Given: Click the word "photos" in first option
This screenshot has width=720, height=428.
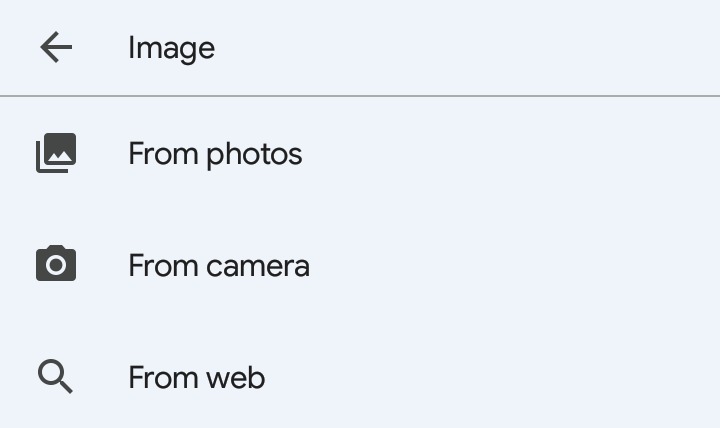Looking at the screenshot, I should pyautogui.click(x=254, y=155).
